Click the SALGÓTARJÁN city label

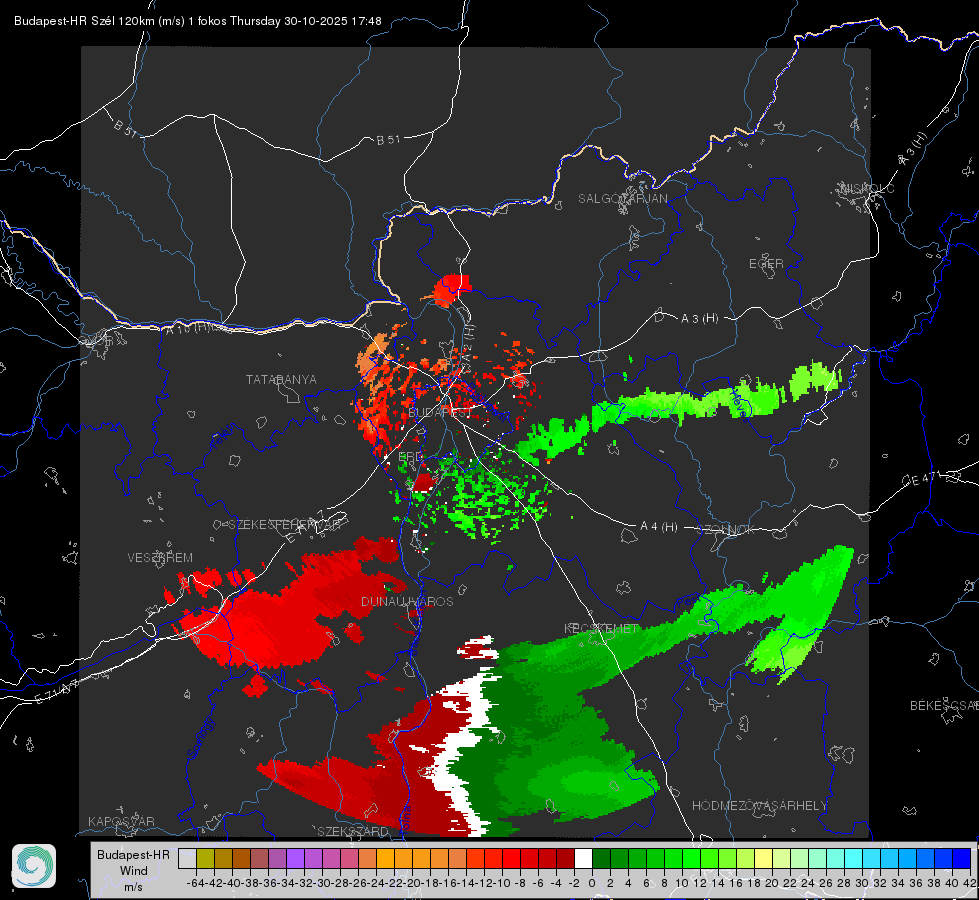click(622, 199)
